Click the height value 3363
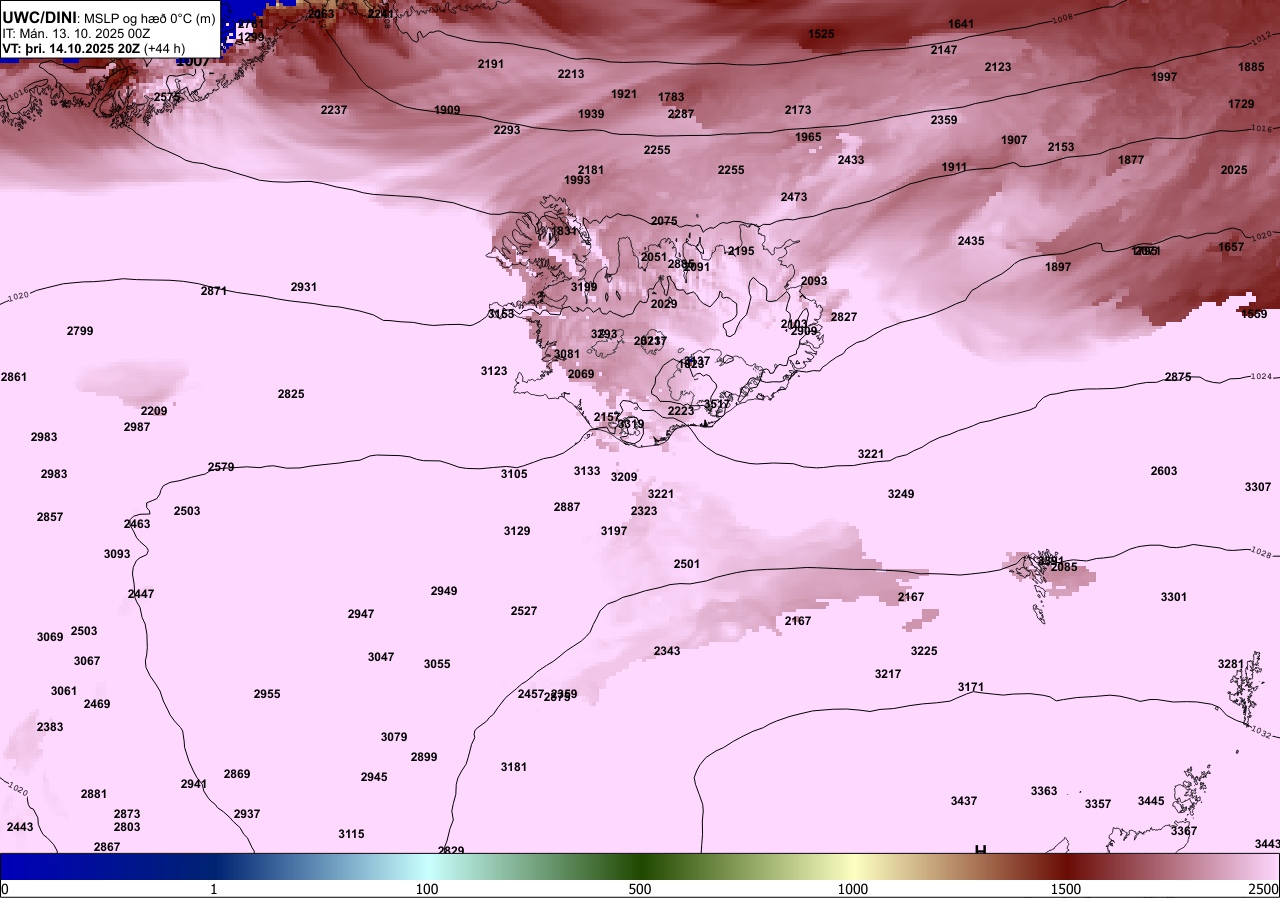Viewport: 1280px width, 898px height. 1044,791
